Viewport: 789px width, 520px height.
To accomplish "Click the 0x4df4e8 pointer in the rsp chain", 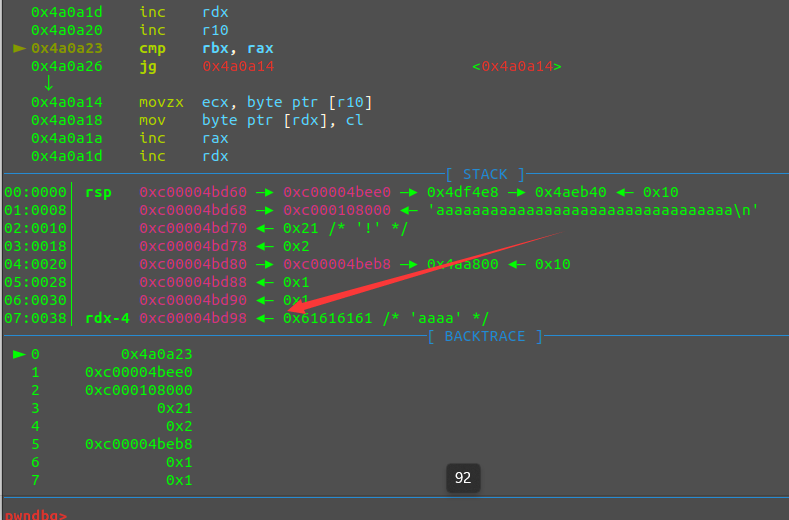I will [462, 192].
